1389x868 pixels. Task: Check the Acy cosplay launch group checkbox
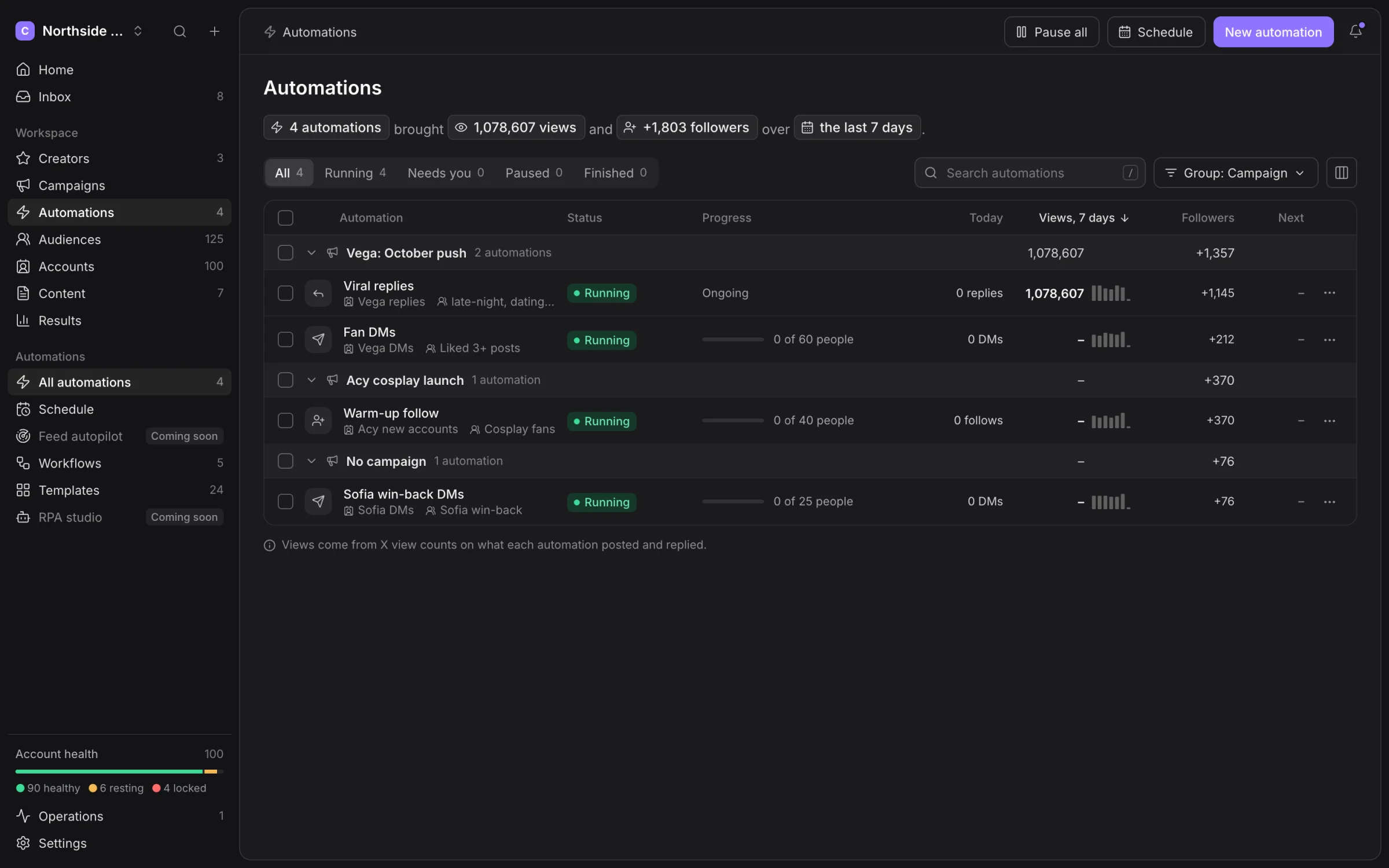click(x=285, y=380)
